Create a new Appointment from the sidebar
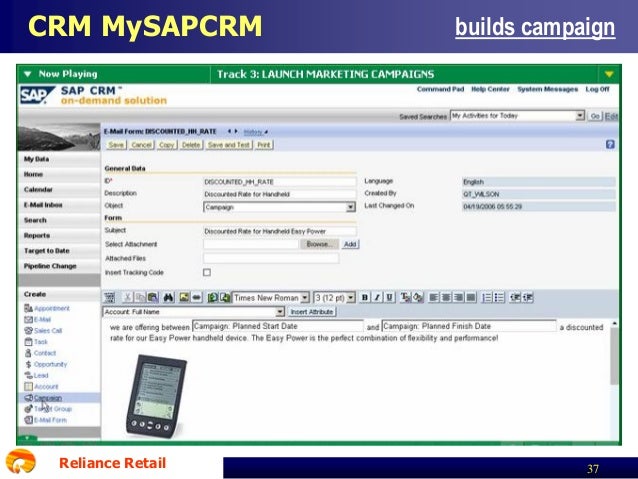This screenshot has height=479, width=638. (x=52, y=308)
